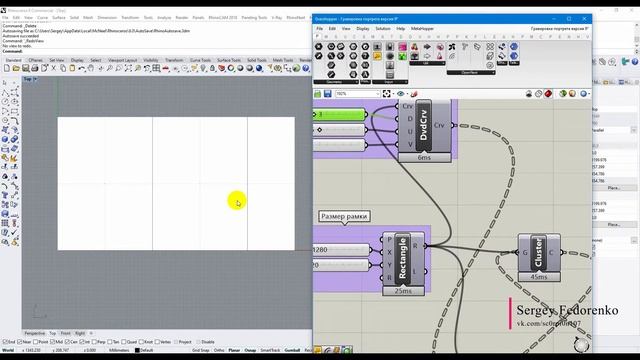
Task: Click the Cluster component
Action: point(539,257)
